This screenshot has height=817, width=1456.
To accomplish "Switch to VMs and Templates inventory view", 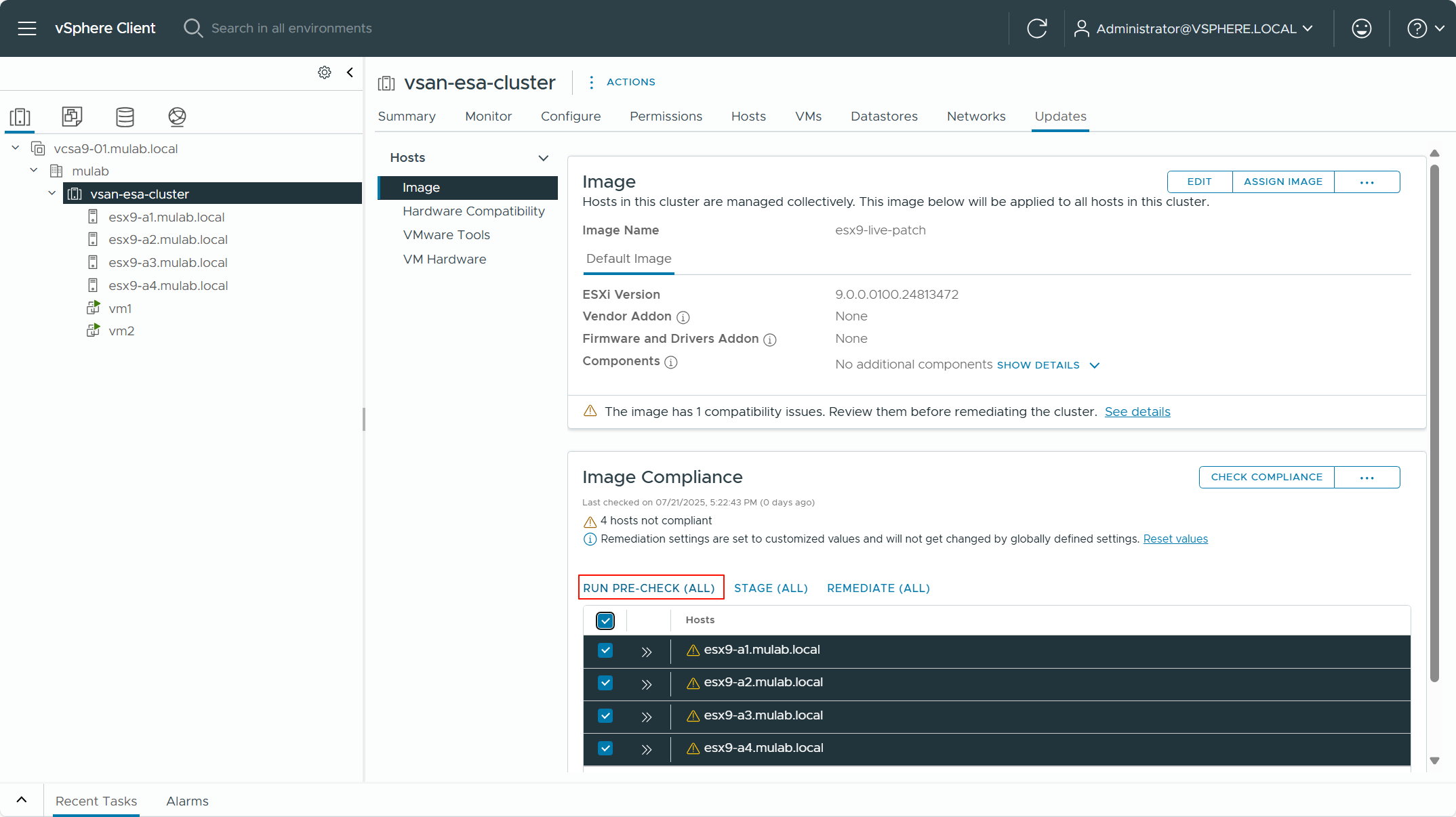I will (x=72, y=117).
